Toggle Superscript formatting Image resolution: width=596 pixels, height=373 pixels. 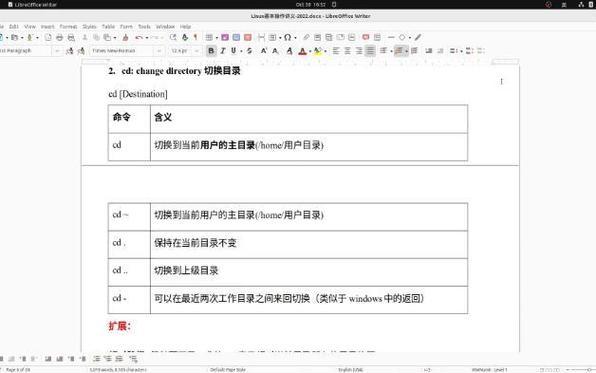point(264,51)
